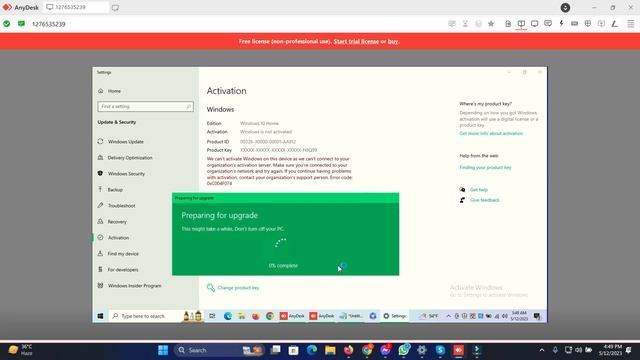
Task: Open remote Task View icon
Action: pyautogui.click(x=212, y=316)
